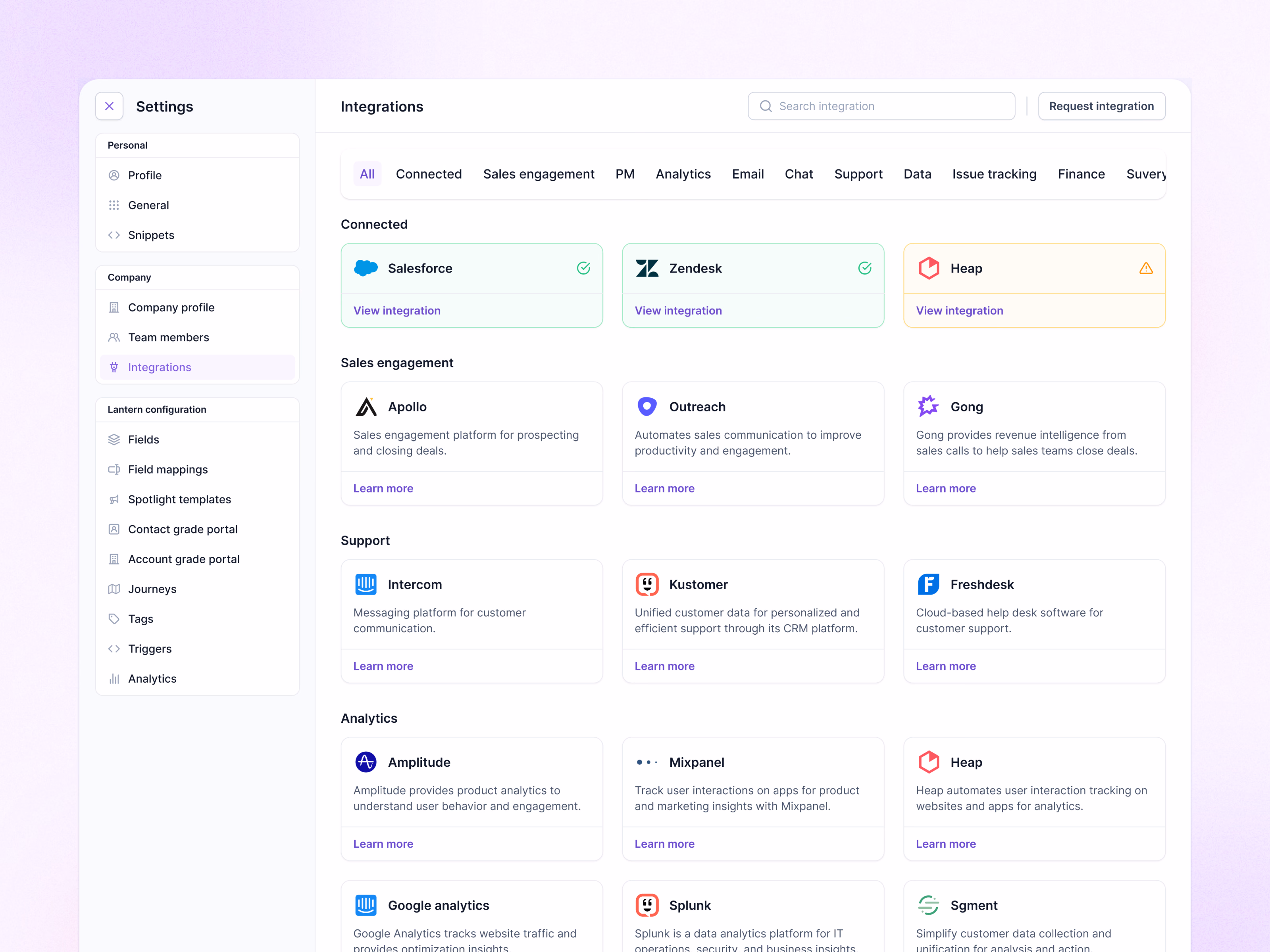Open the Team members settings page
Screen dimensions: 1270x952
point(198,337)
